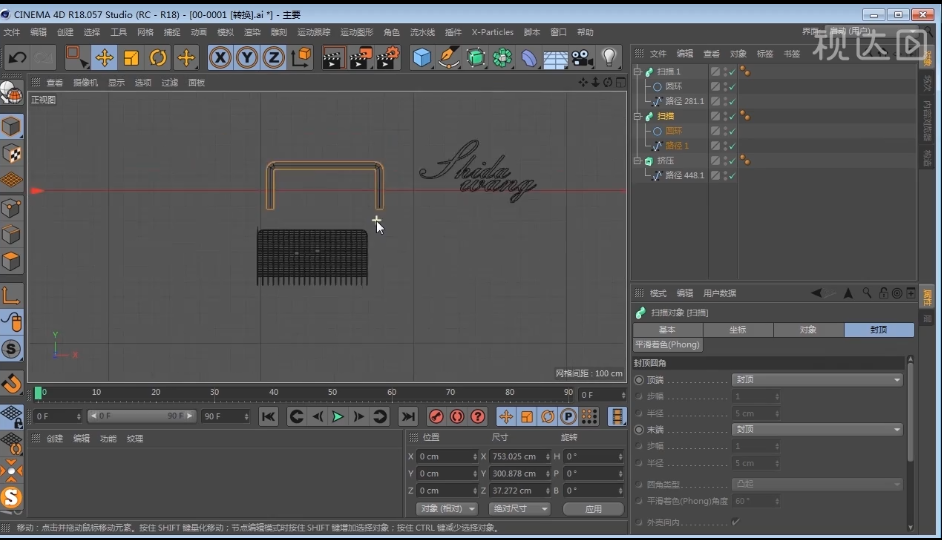
Task: Activate the Rotate tool
Action: tap(158, 58)
